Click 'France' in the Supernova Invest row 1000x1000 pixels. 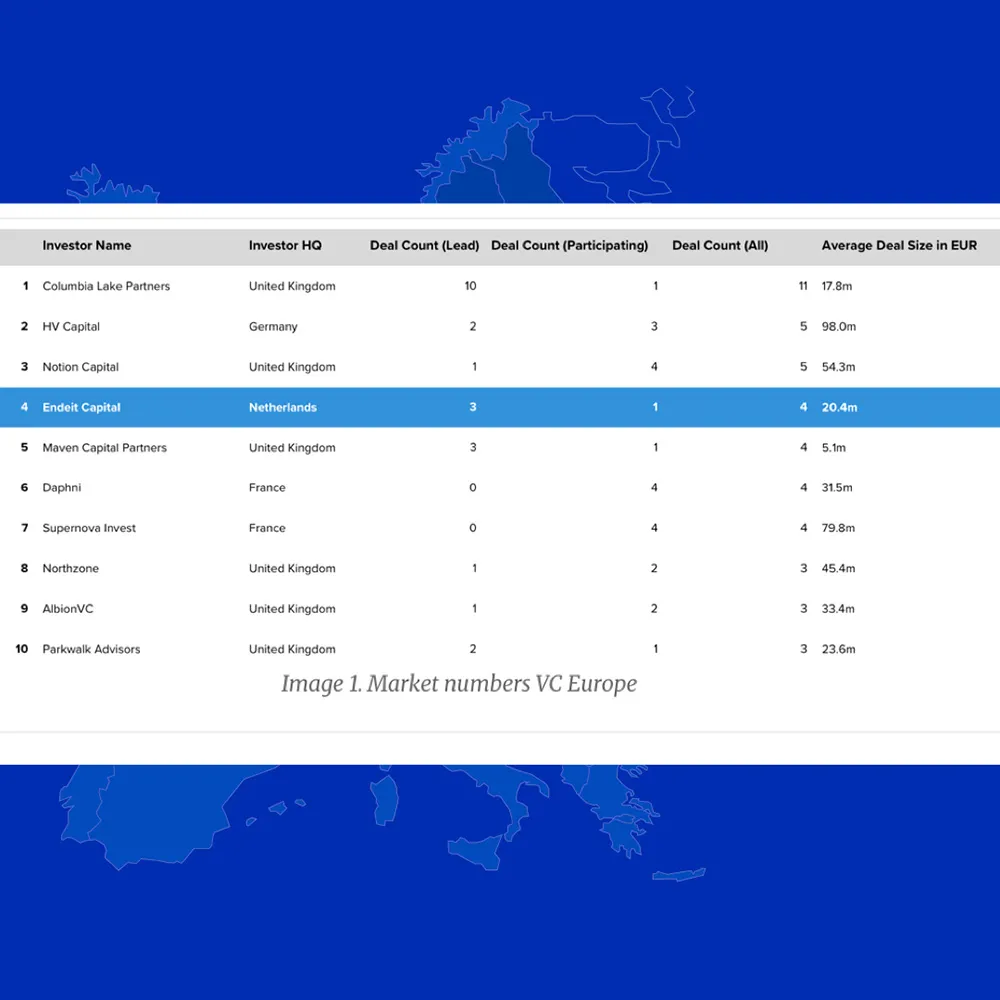pyautogui.click(x=267, y=528)
